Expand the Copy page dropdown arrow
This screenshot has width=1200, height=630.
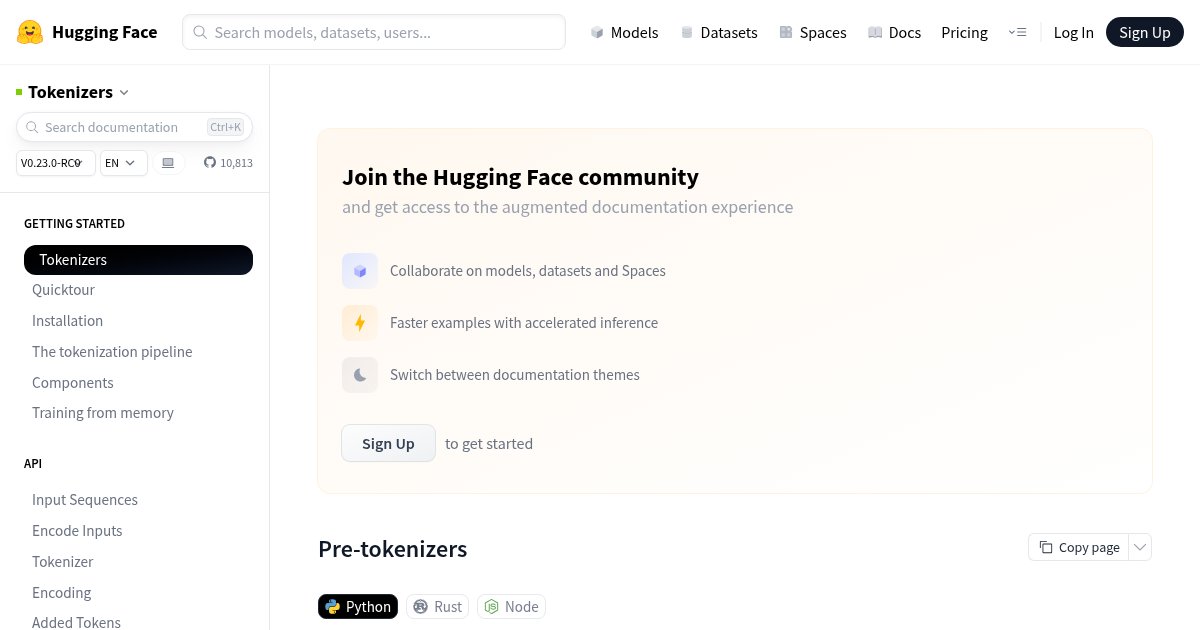(1141, 547)
